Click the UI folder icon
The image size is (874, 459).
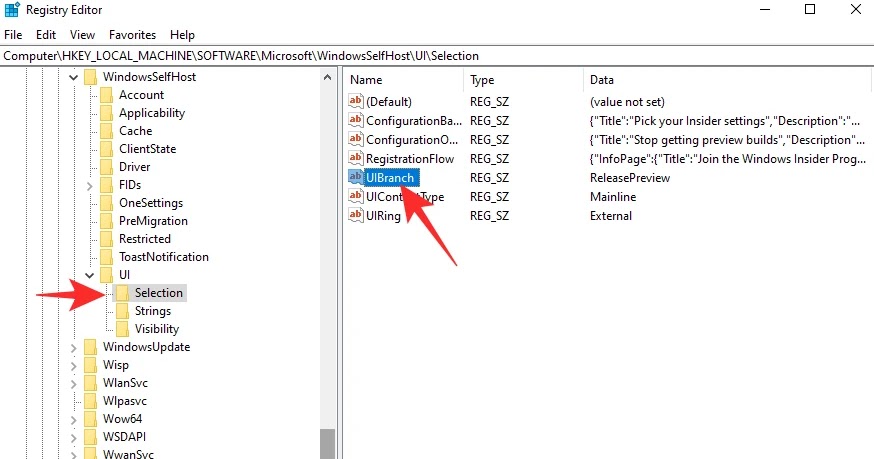(106, 275)
